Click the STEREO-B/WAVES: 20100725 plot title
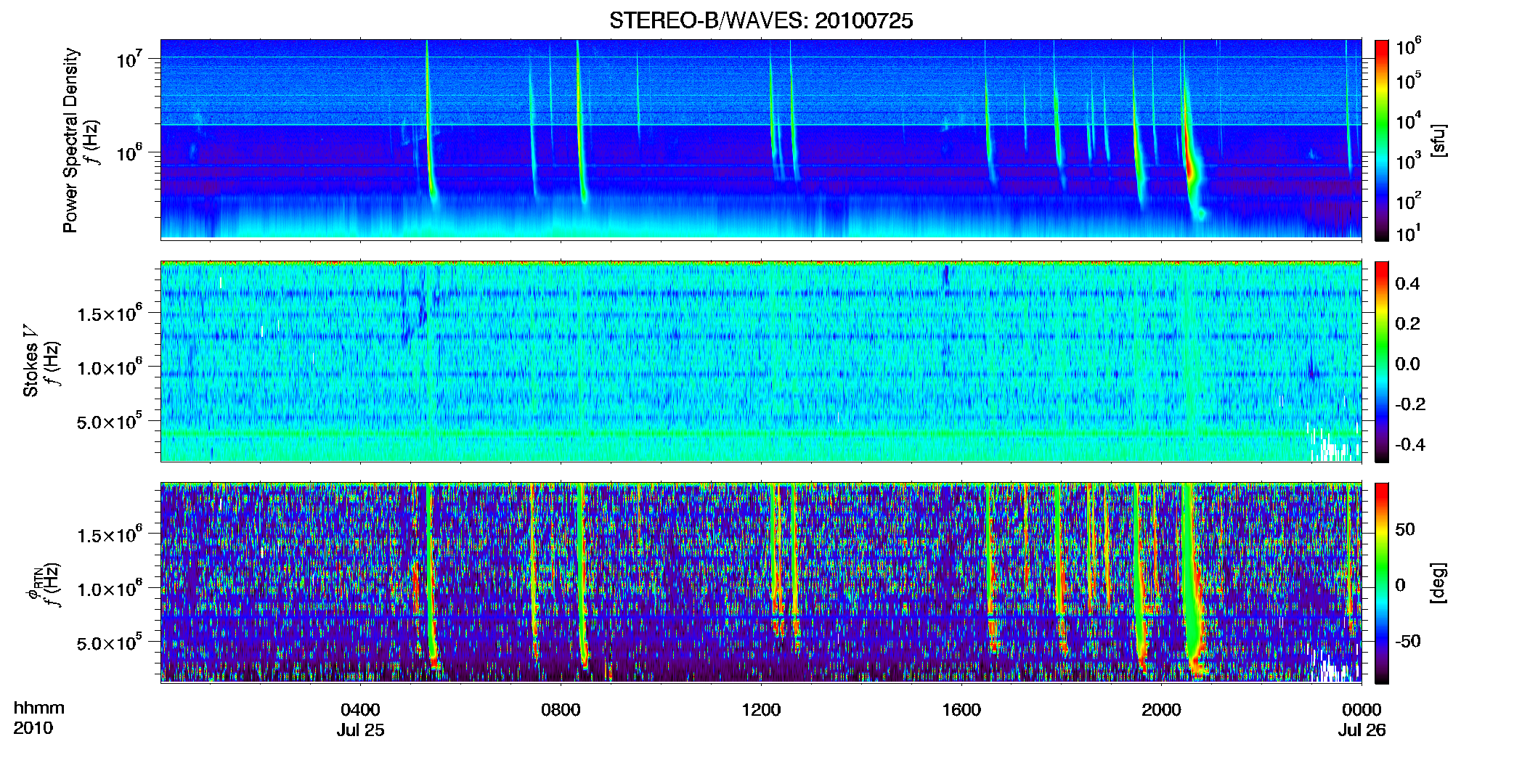The image size is (1522, 784). tap(761, 20)
